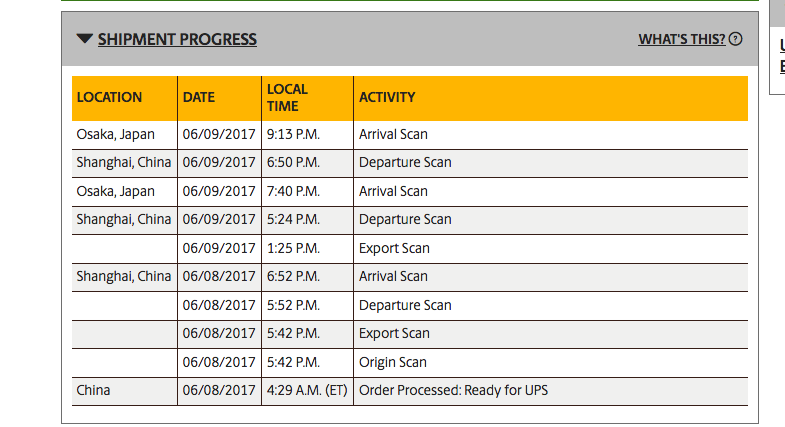Click the Origin Scan activity text
This screenshot has width=785, height=427.
pos(392,362)
